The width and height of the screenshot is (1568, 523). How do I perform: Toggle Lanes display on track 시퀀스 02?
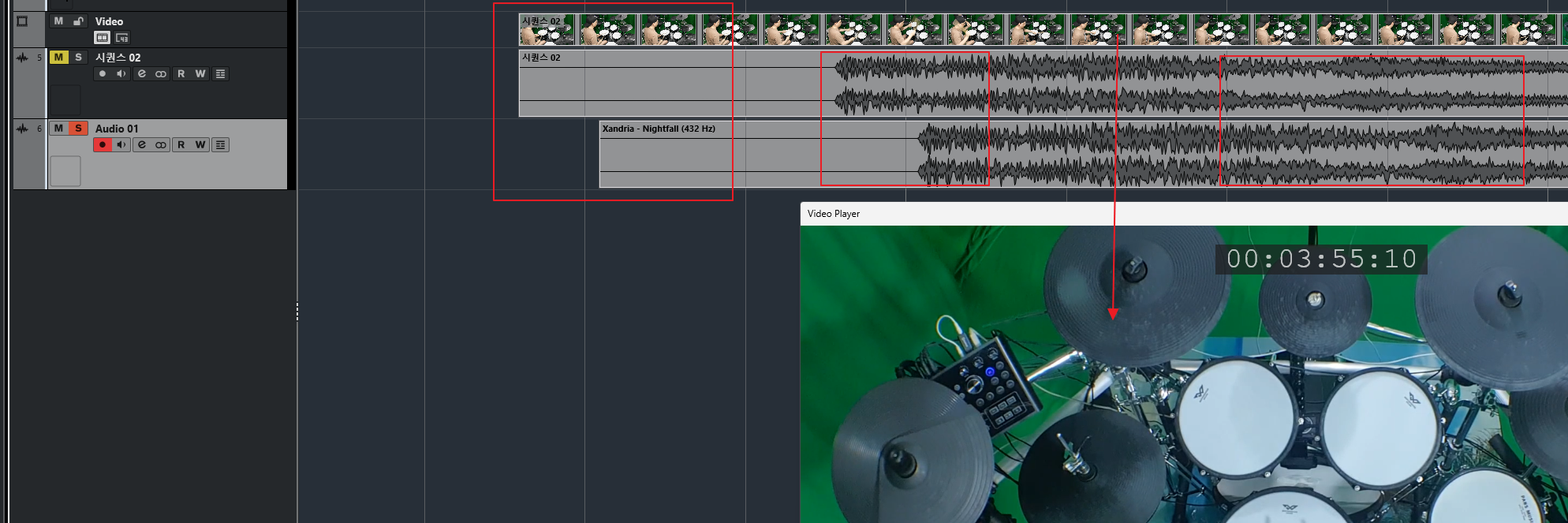(x=221, y=73)
